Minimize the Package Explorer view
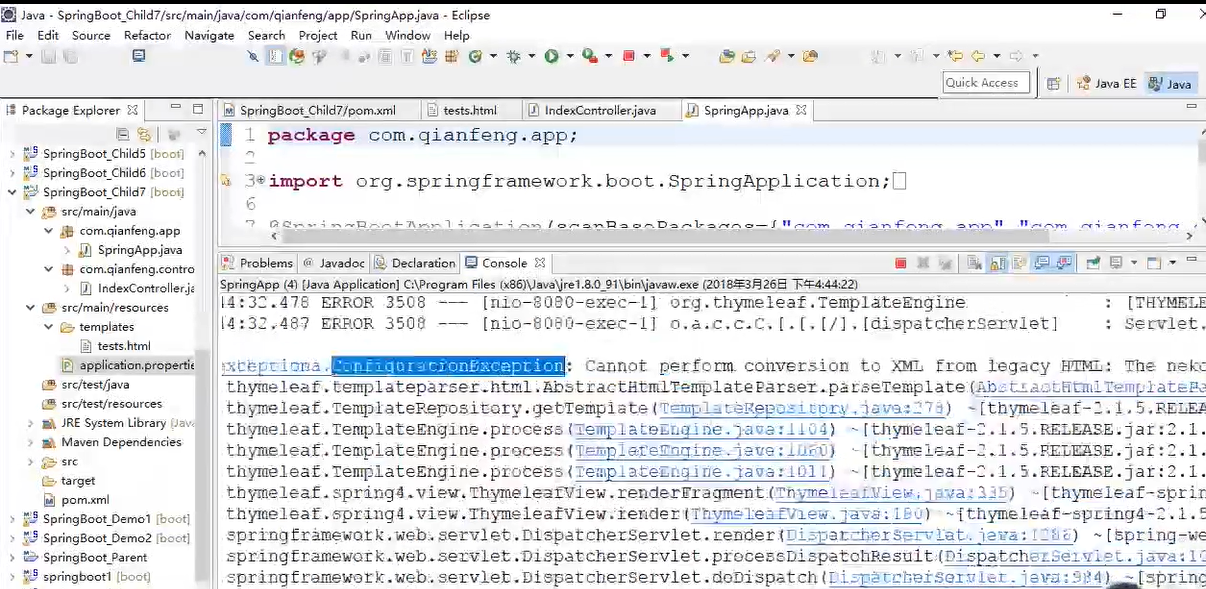The width and height of the screenshot is (1206, 589). pyautogui.click(x=176, y=108)
